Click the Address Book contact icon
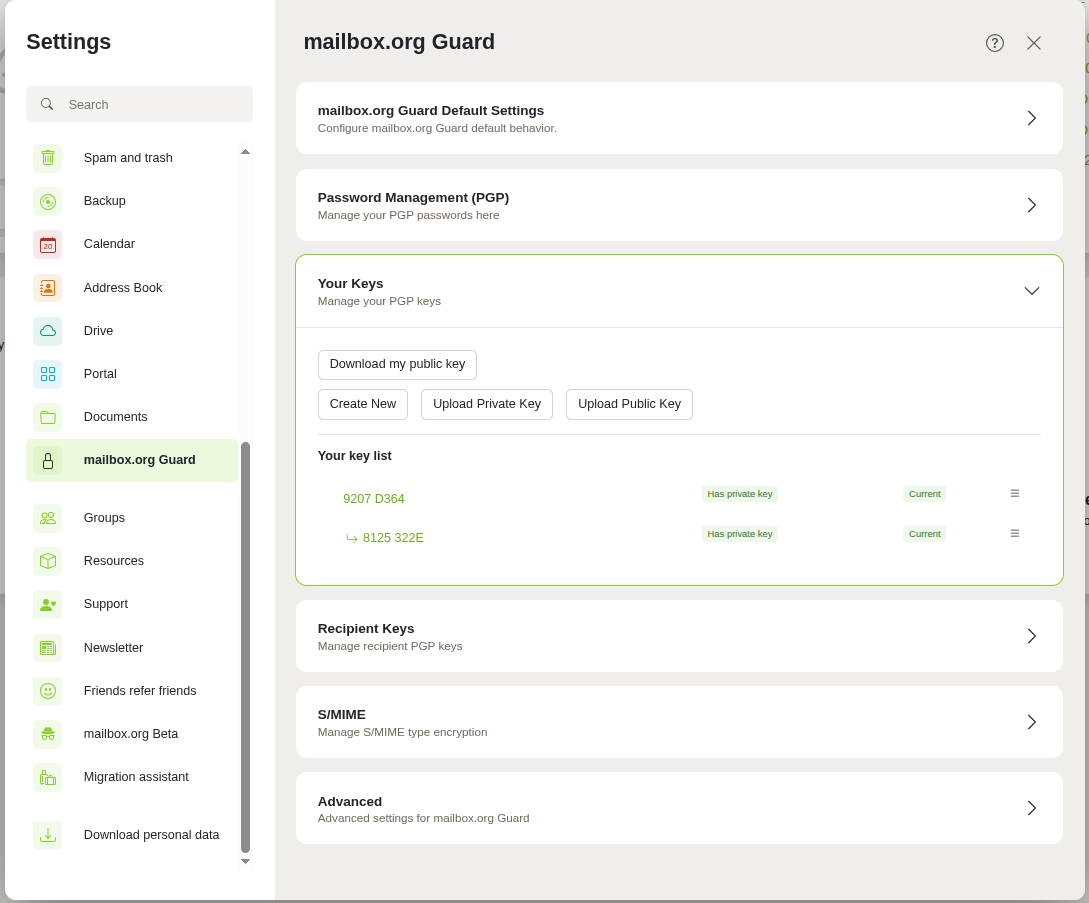The height and width of the screenshot is (903, 1089). (48, 288)
